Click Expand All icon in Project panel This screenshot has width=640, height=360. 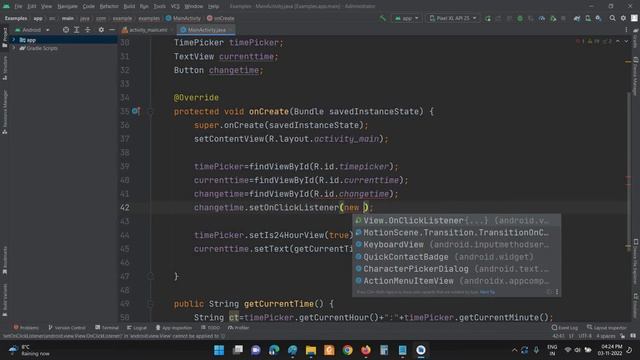[x=76, y=30]
